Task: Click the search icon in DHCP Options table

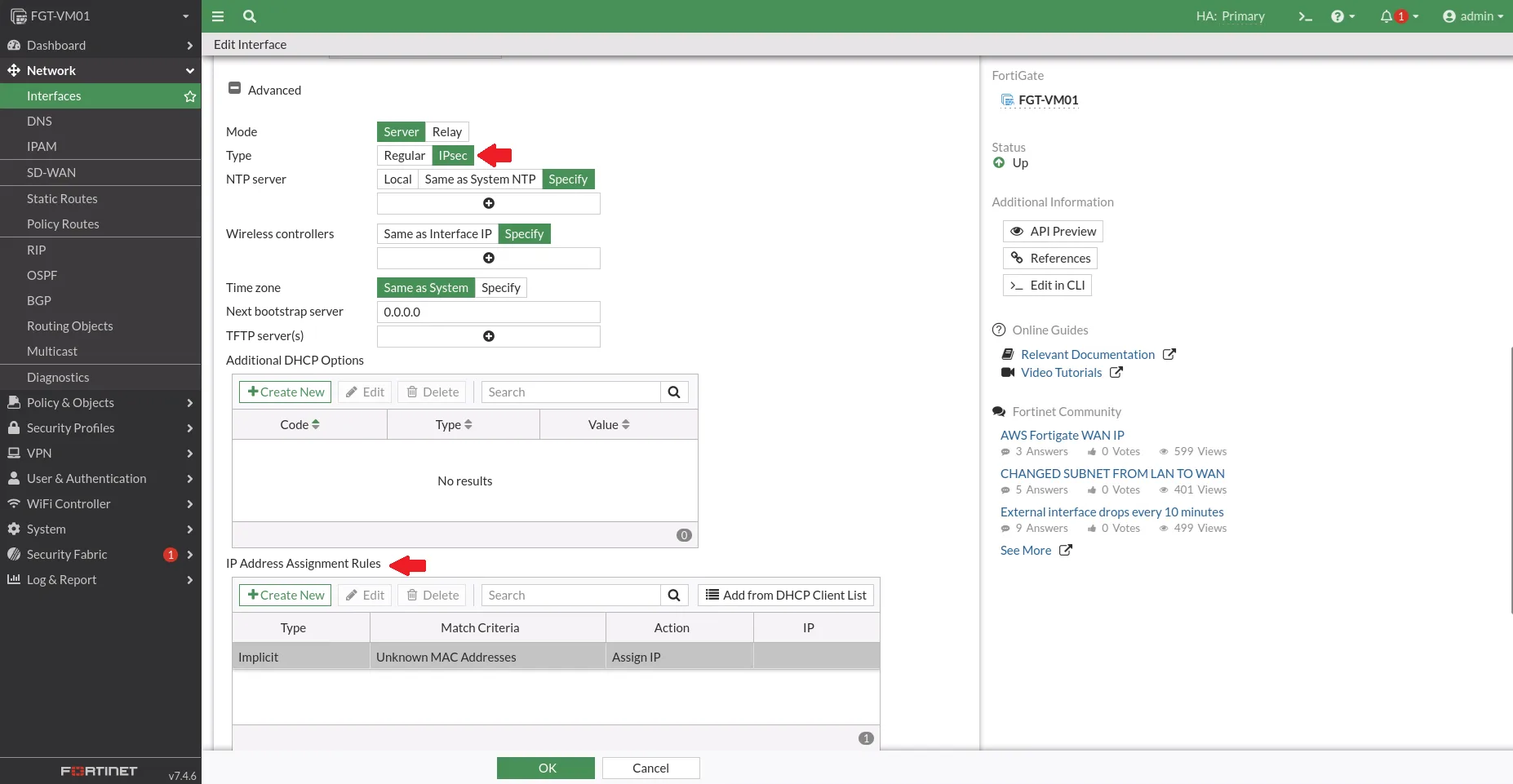Action: click(x=674, y=392)
